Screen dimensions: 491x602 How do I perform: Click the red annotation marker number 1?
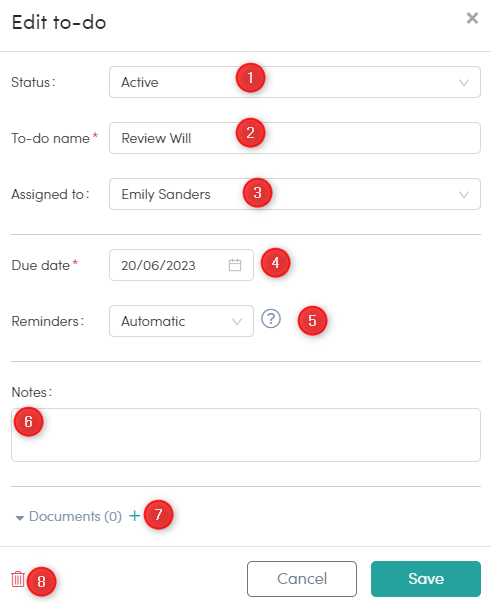[250, 78]
